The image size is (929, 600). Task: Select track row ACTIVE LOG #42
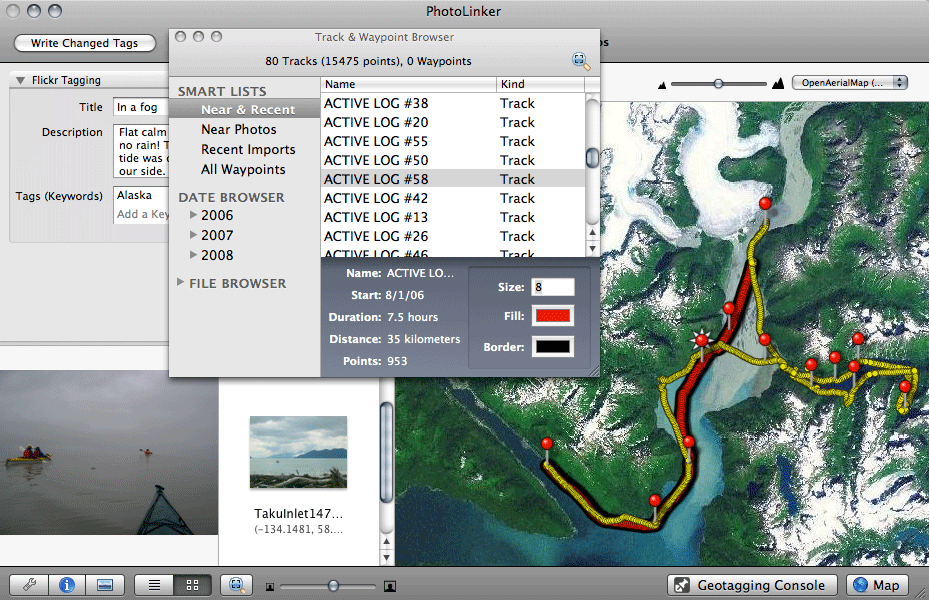(453, 198)
